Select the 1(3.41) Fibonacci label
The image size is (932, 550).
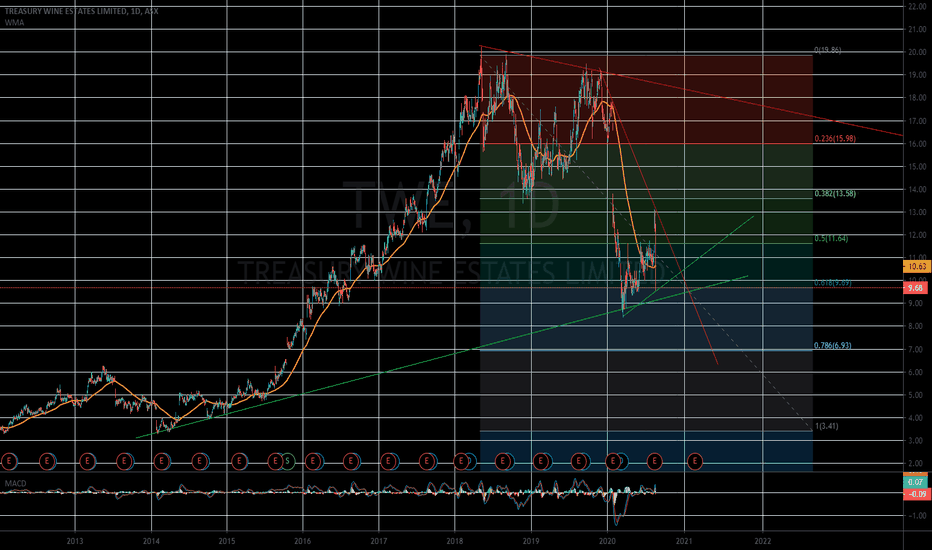pyautogui.click(x=826, y=426)
